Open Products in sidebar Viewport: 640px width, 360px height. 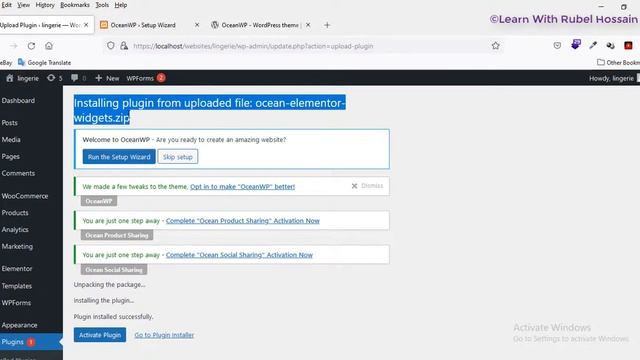(x=15, y=213)
